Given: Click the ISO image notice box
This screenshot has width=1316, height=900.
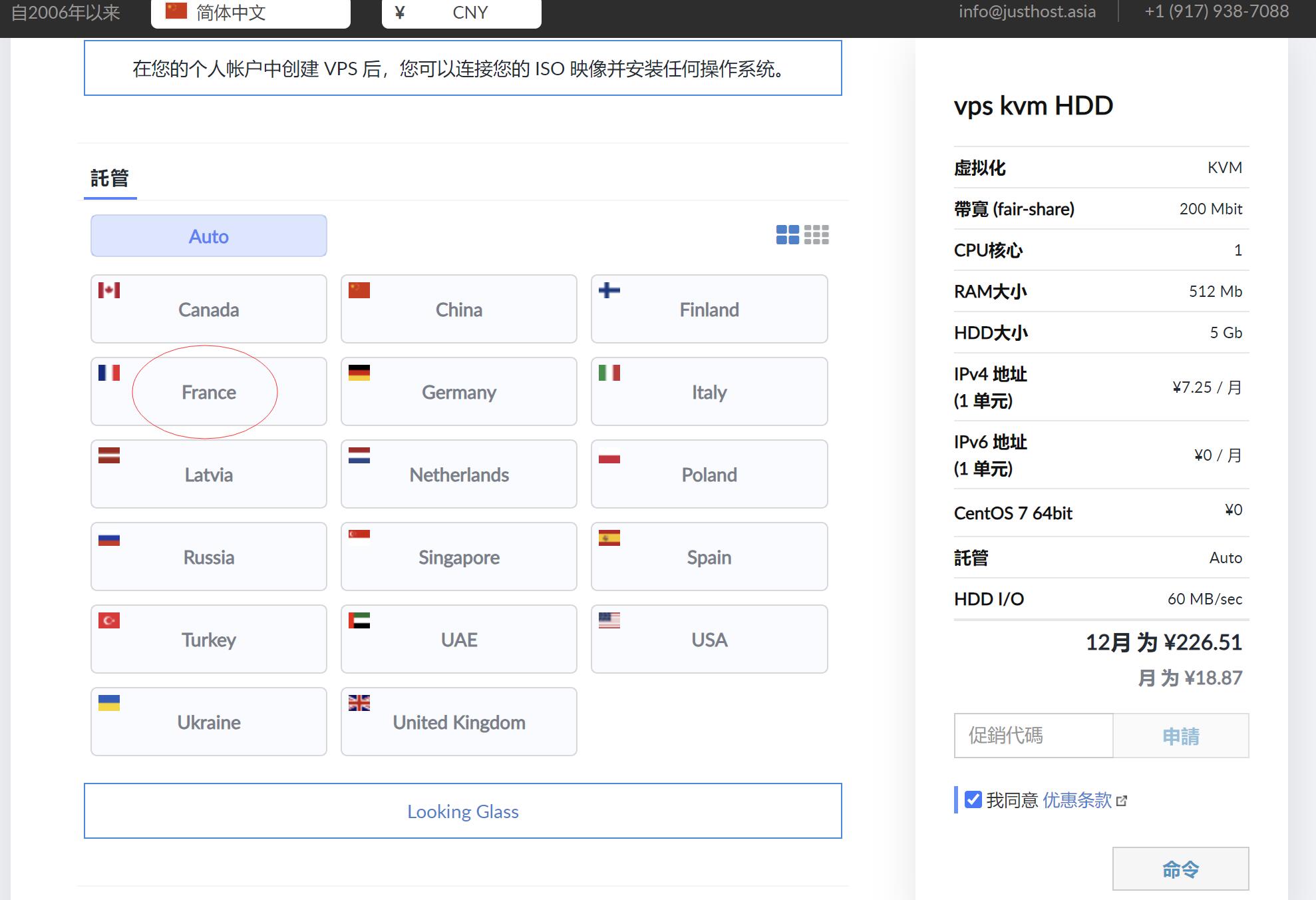Looking at the screenshot, I should (463, 68).
